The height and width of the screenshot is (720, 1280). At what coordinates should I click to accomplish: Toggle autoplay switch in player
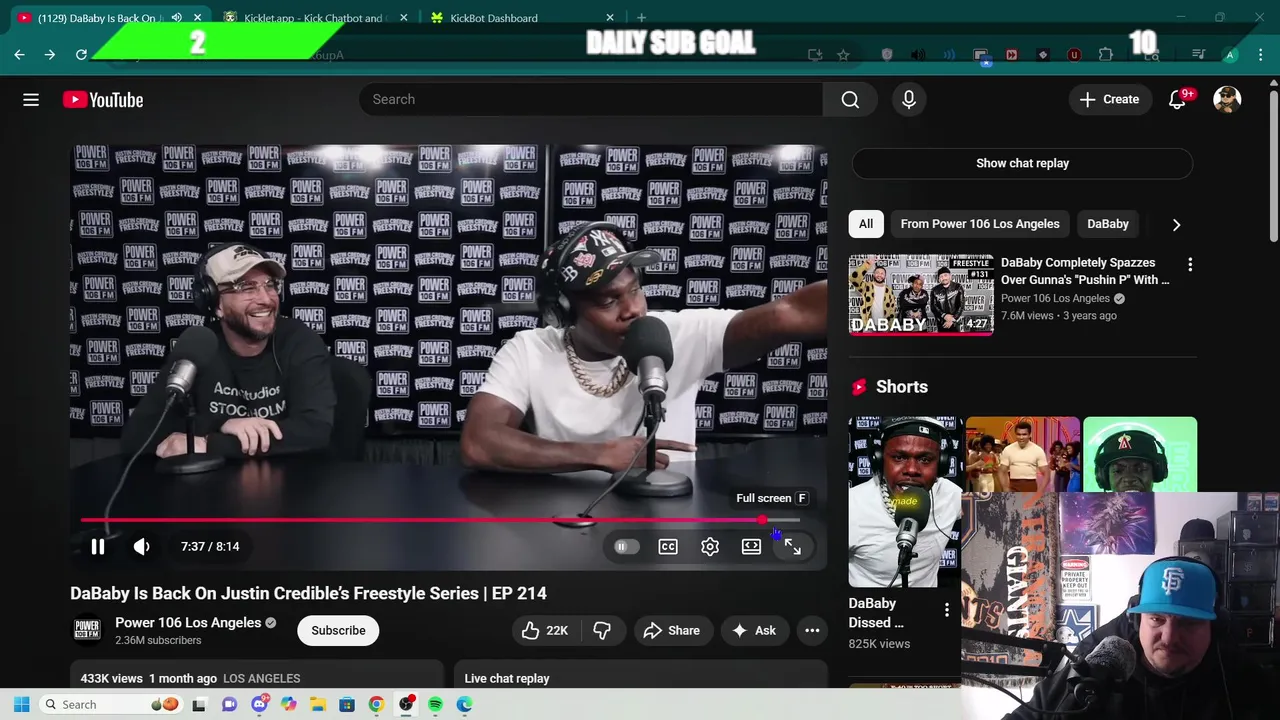point(625,547)
